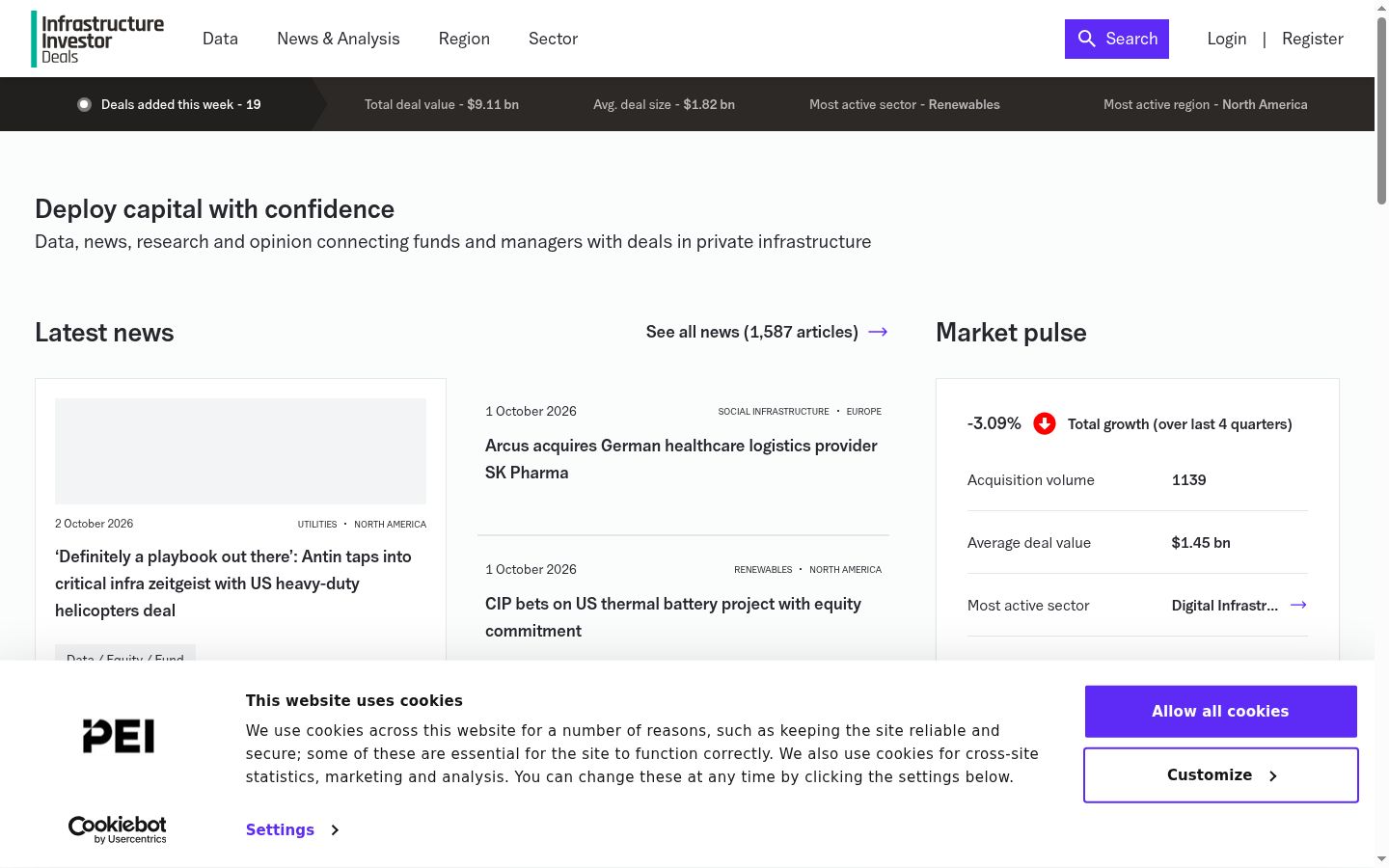Click the 2 October 2026 date
Viewport: 1389px width, 868px height.
pyautogui.click(x=95, y=524)
